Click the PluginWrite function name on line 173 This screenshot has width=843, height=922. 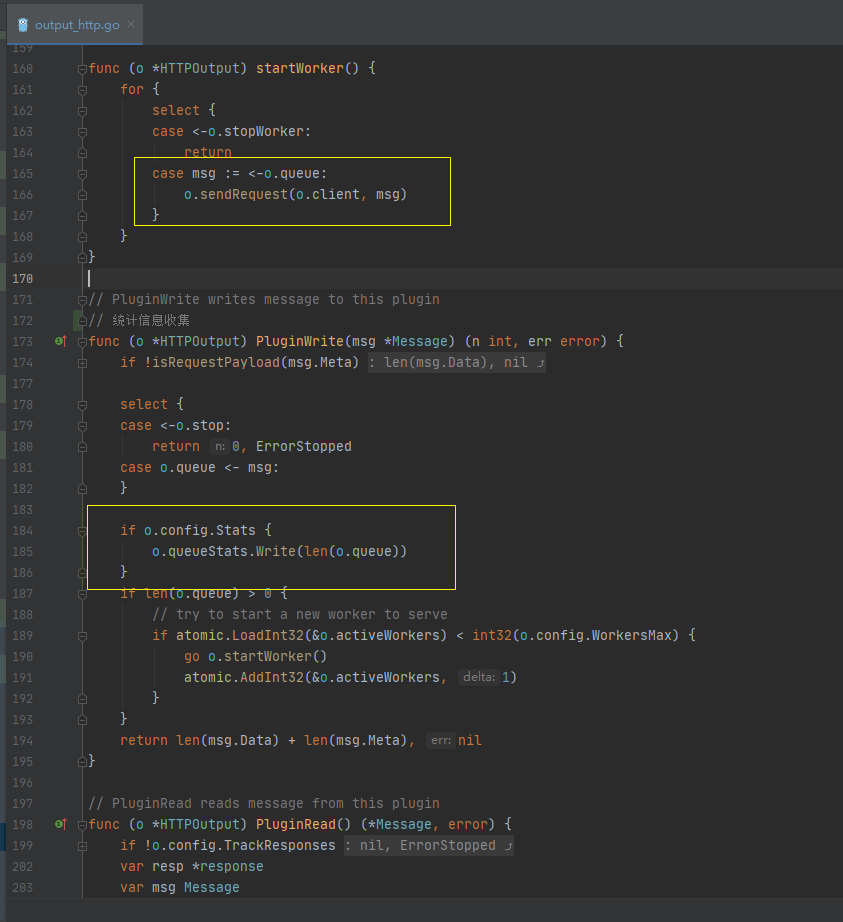coord(300,341)
